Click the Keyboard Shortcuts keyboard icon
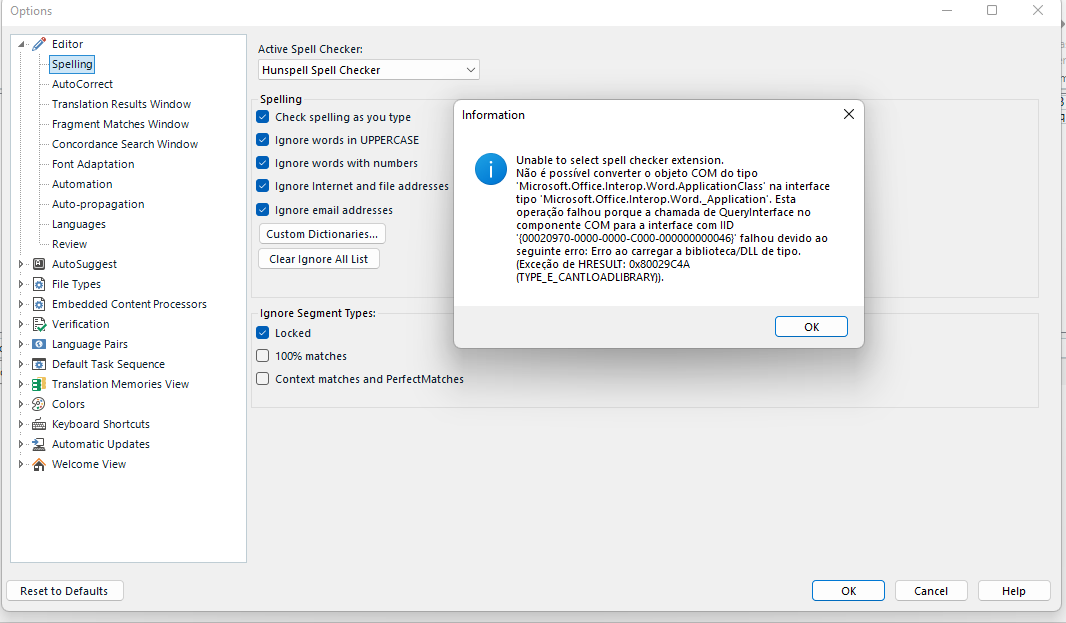This screenshot has height=623, width=1066. click(x=39, y=424)
